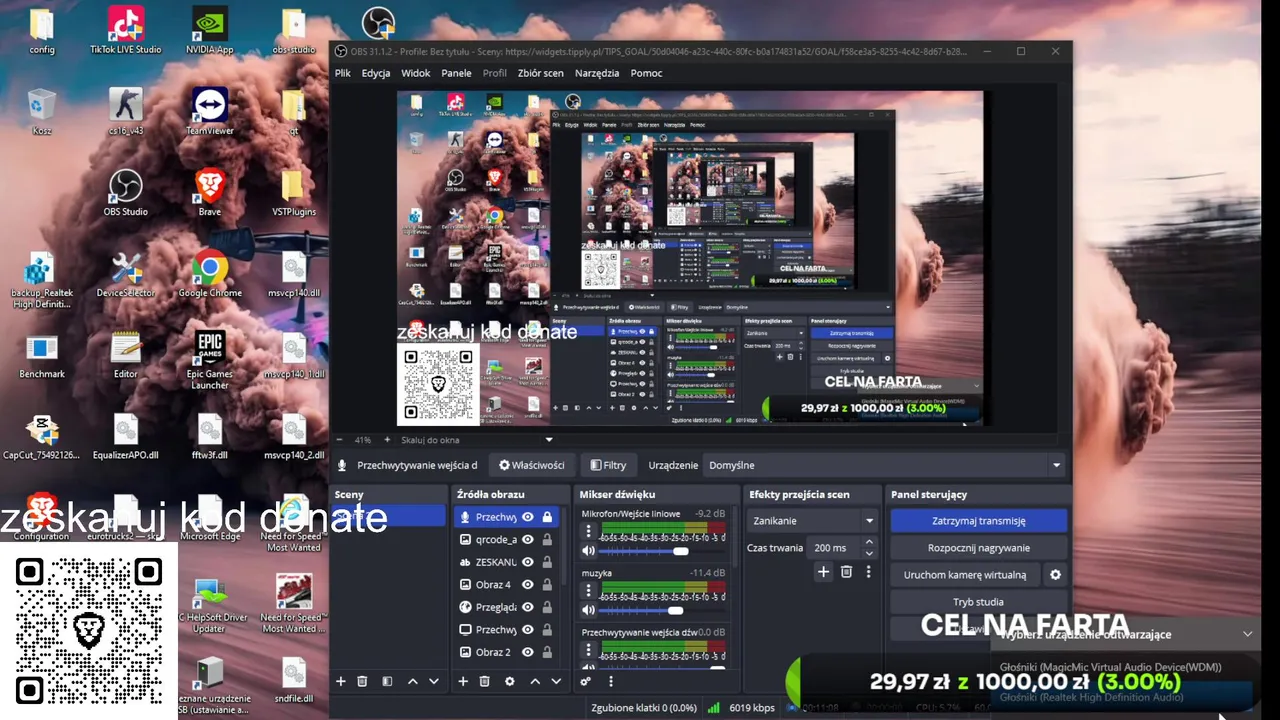Move scene down in Sceny panel
This screenshot has height=720, width=1280.
tap(433, 681)
